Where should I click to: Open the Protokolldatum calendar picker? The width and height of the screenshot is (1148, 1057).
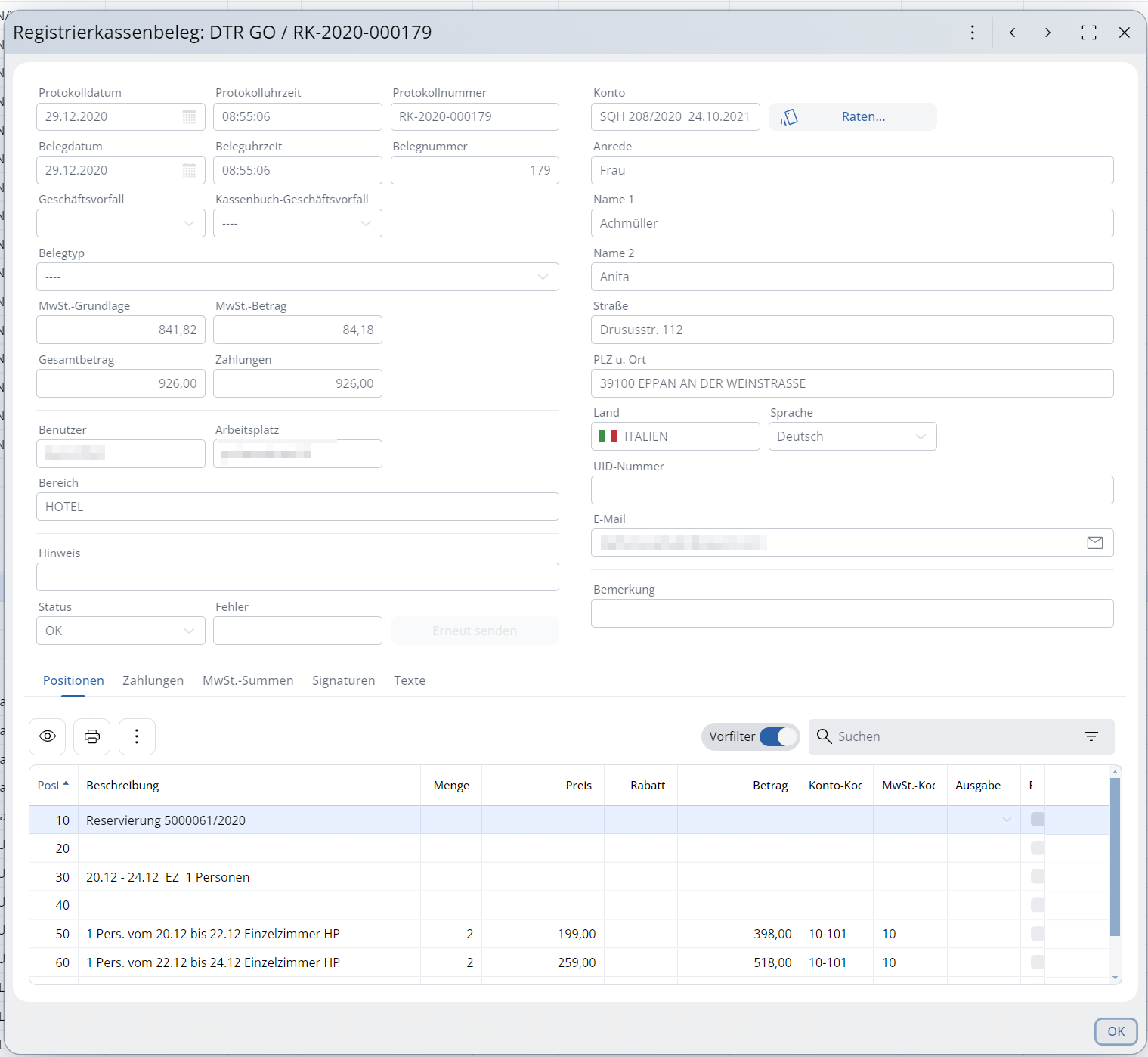189,116
